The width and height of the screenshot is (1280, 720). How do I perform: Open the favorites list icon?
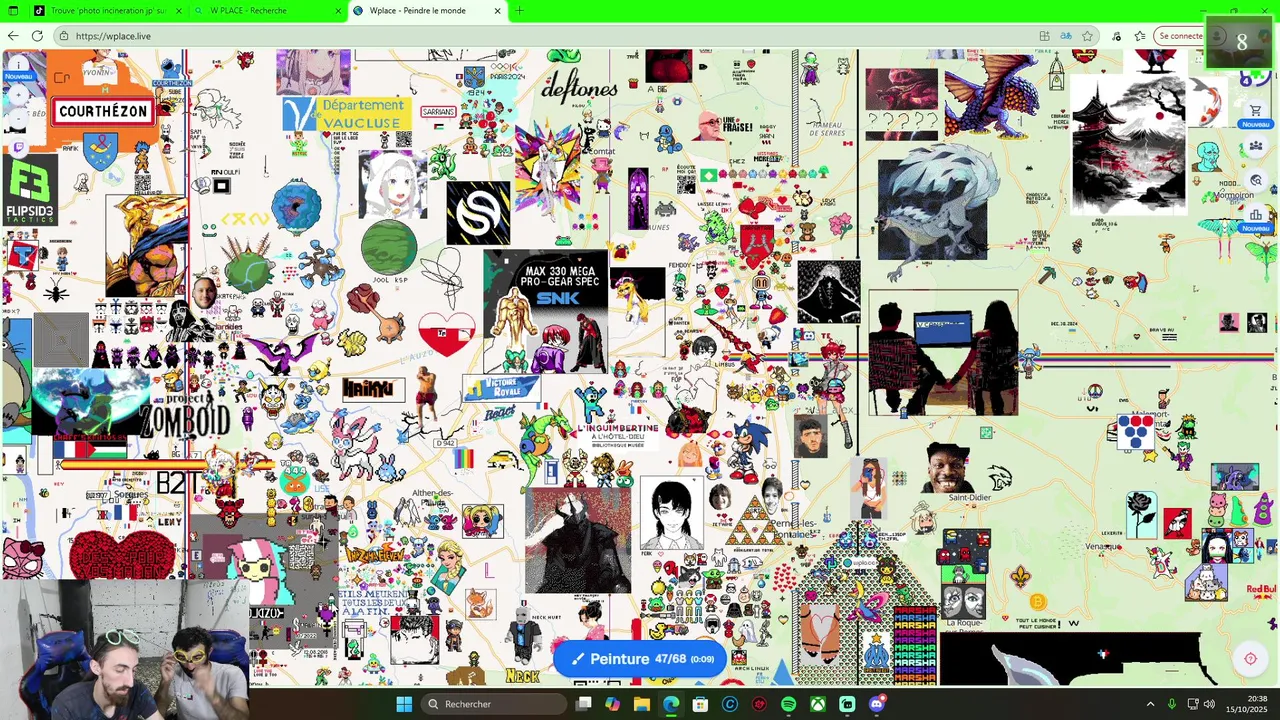[1139, 36]
